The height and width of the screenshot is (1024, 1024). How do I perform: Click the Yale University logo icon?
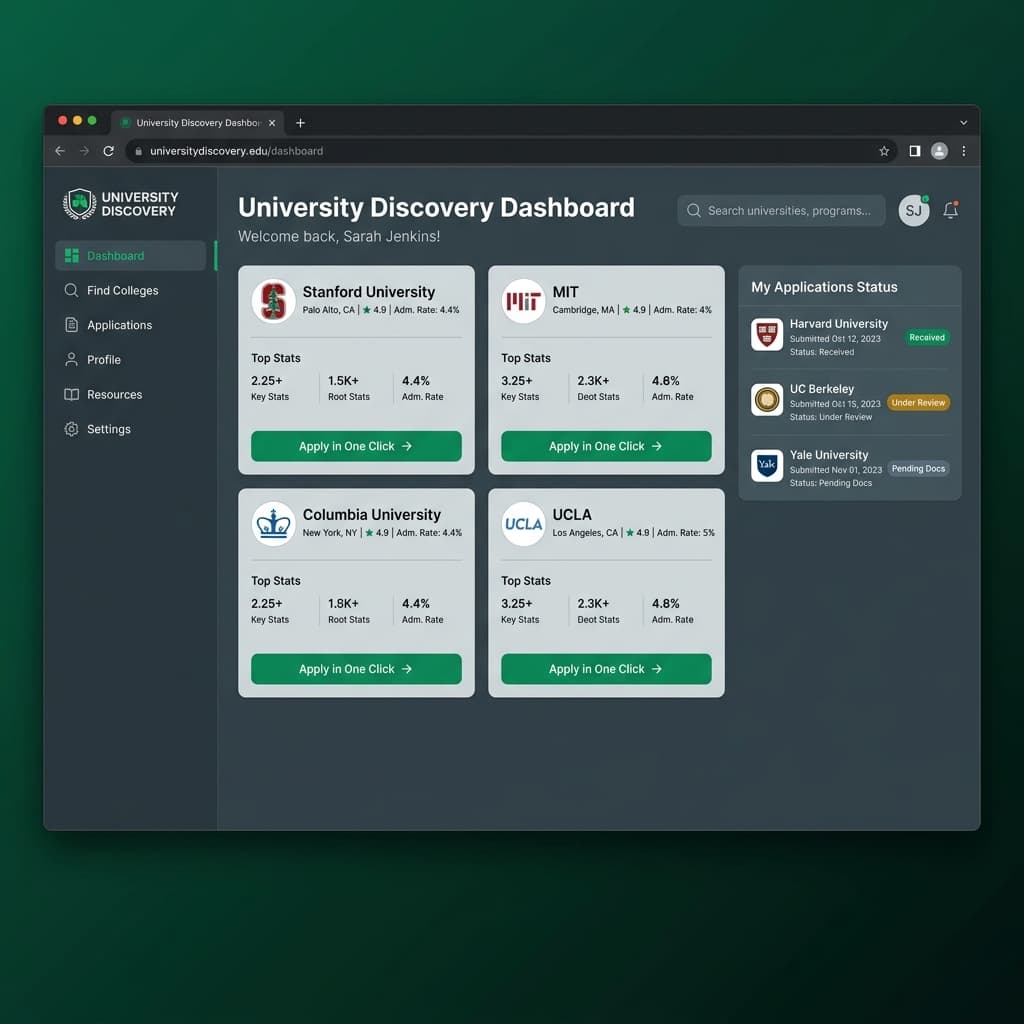[x=767, y=466]
